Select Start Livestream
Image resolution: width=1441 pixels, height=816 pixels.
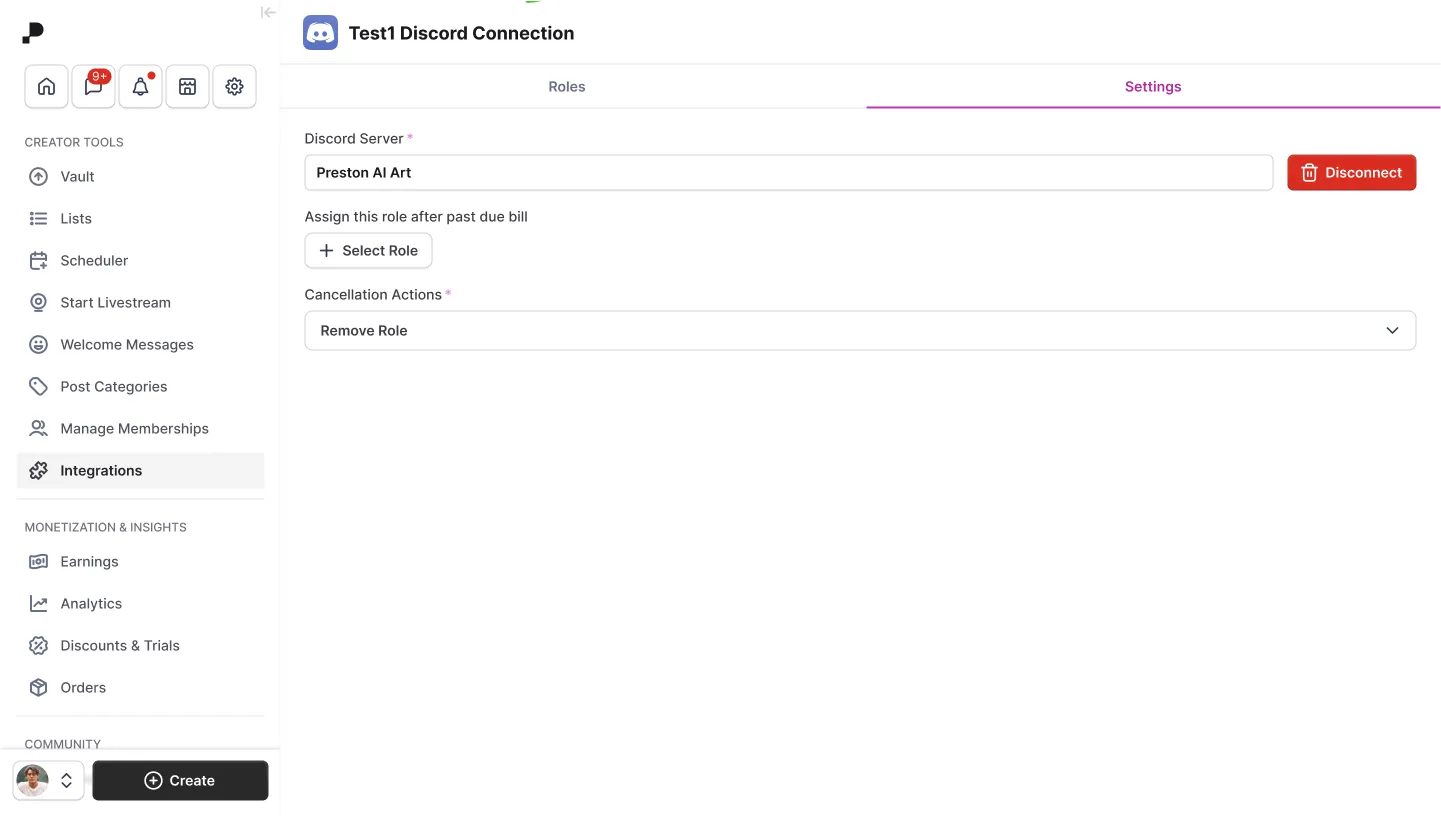tap(114, 302)
